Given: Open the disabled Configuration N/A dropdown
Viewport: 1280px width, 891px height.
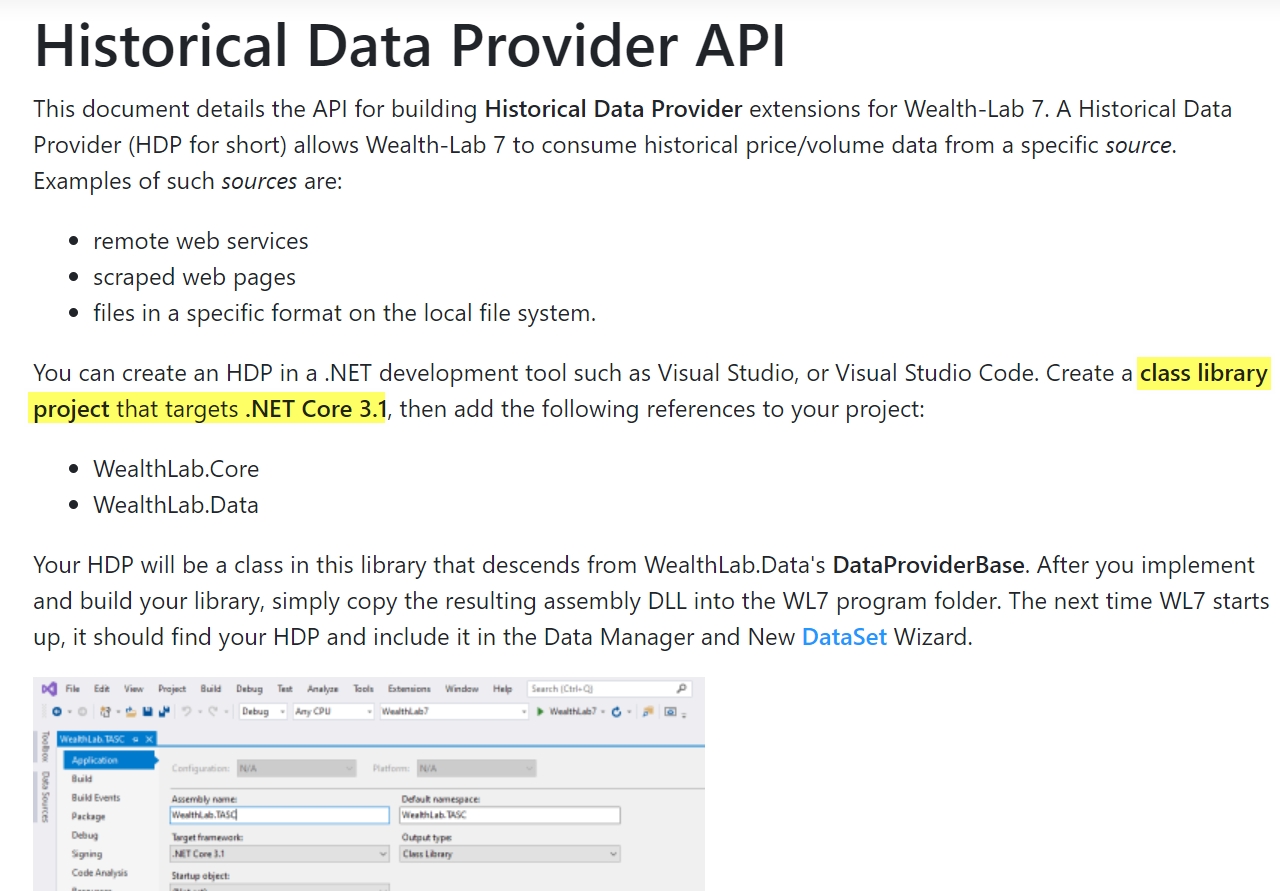Looking at the screenshot, I should pyautogui.click(x=296, y=768).
